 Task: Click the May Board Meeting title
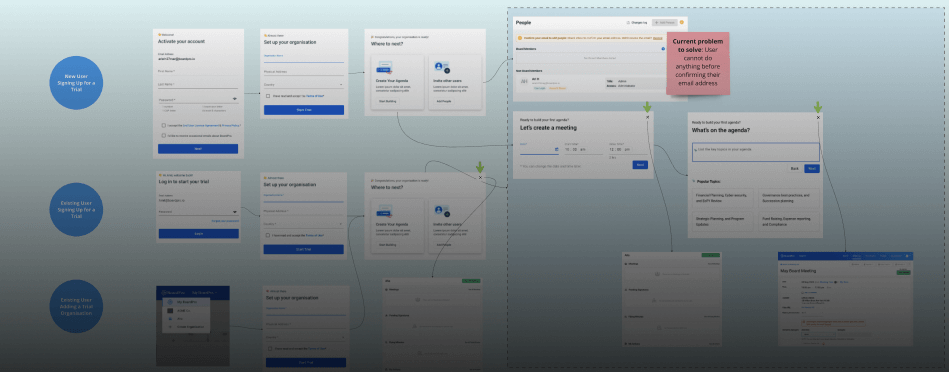(x=798, y=272)
